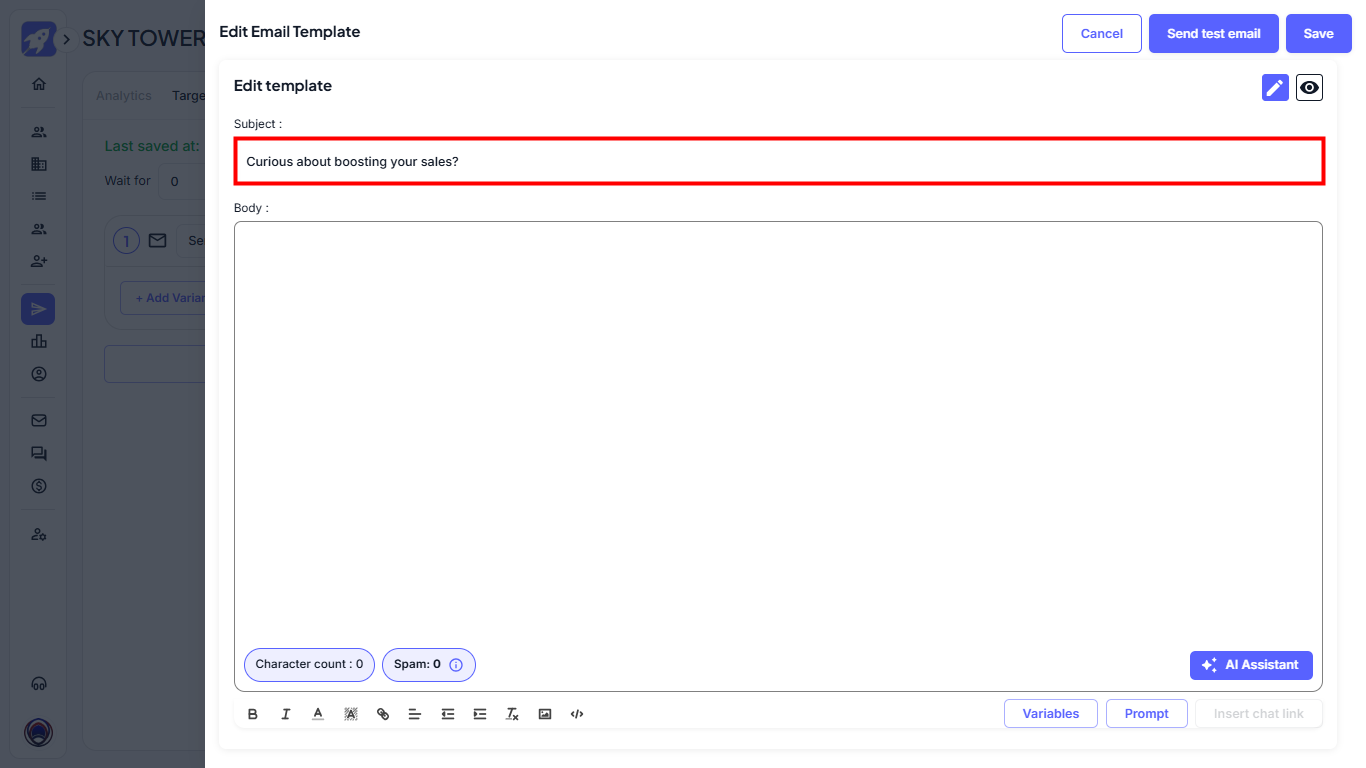Open the text alignment options

click(415, 714)
